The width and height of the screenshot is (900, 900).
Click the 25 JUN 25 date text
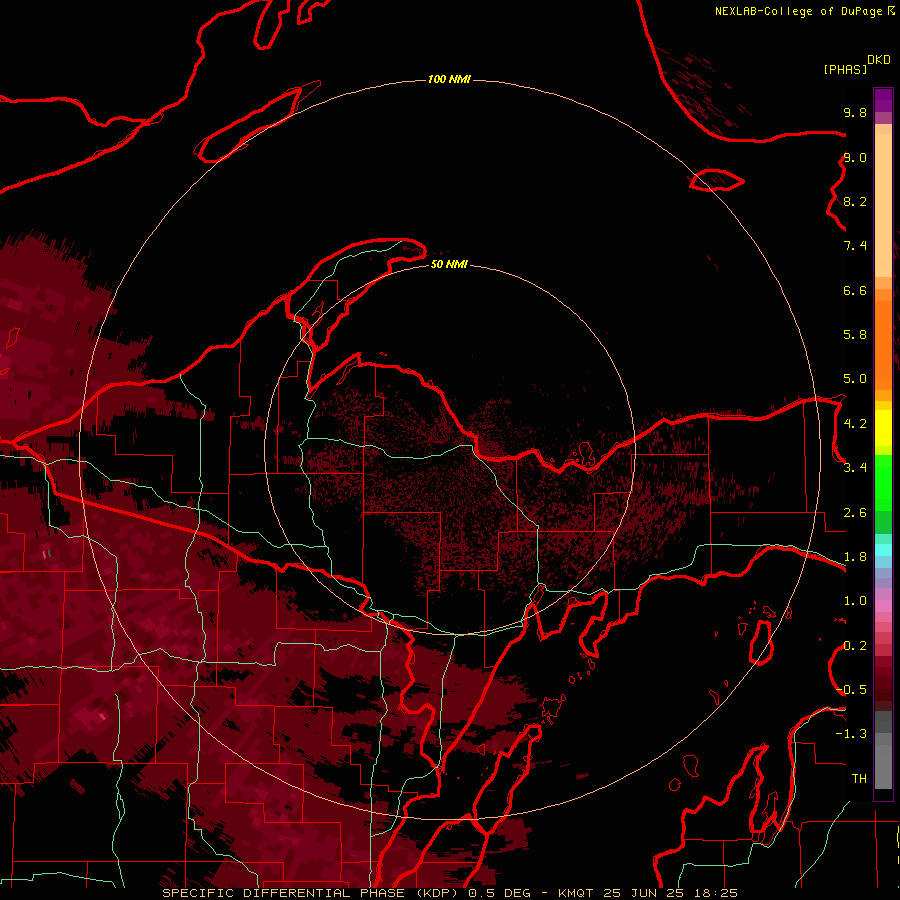[644, 893]
